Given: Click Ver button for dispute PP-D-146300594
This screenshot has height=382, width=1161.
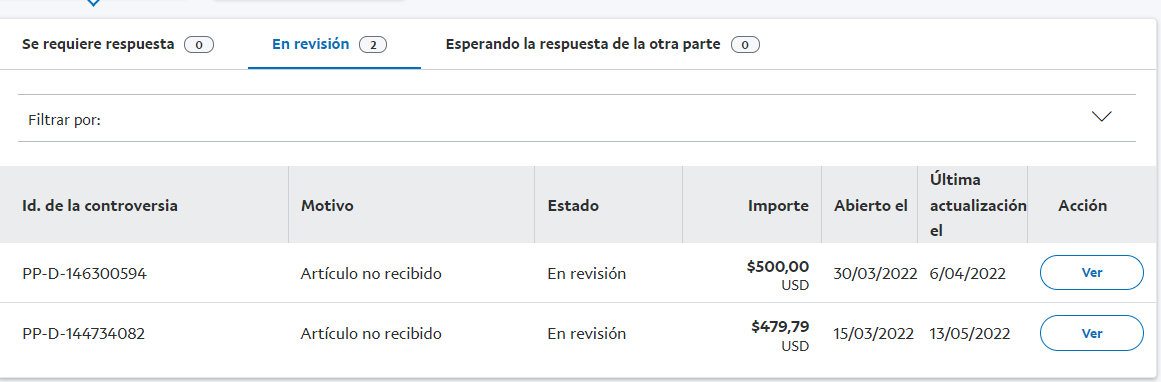Looking at the screenshot, I should pos(1092,273).
